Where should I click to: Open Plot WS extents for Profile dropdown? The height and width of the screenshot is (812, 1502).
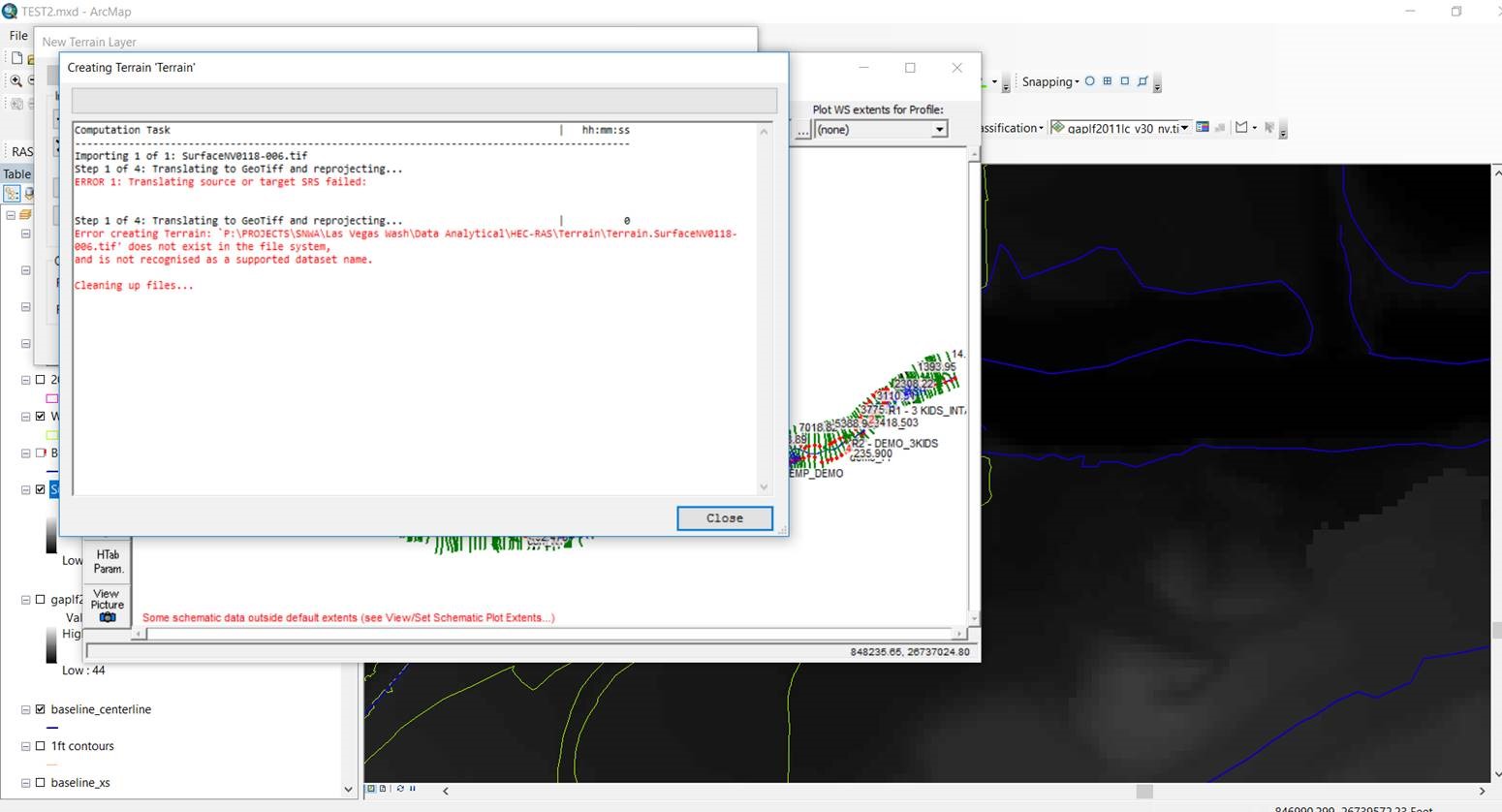938,130
